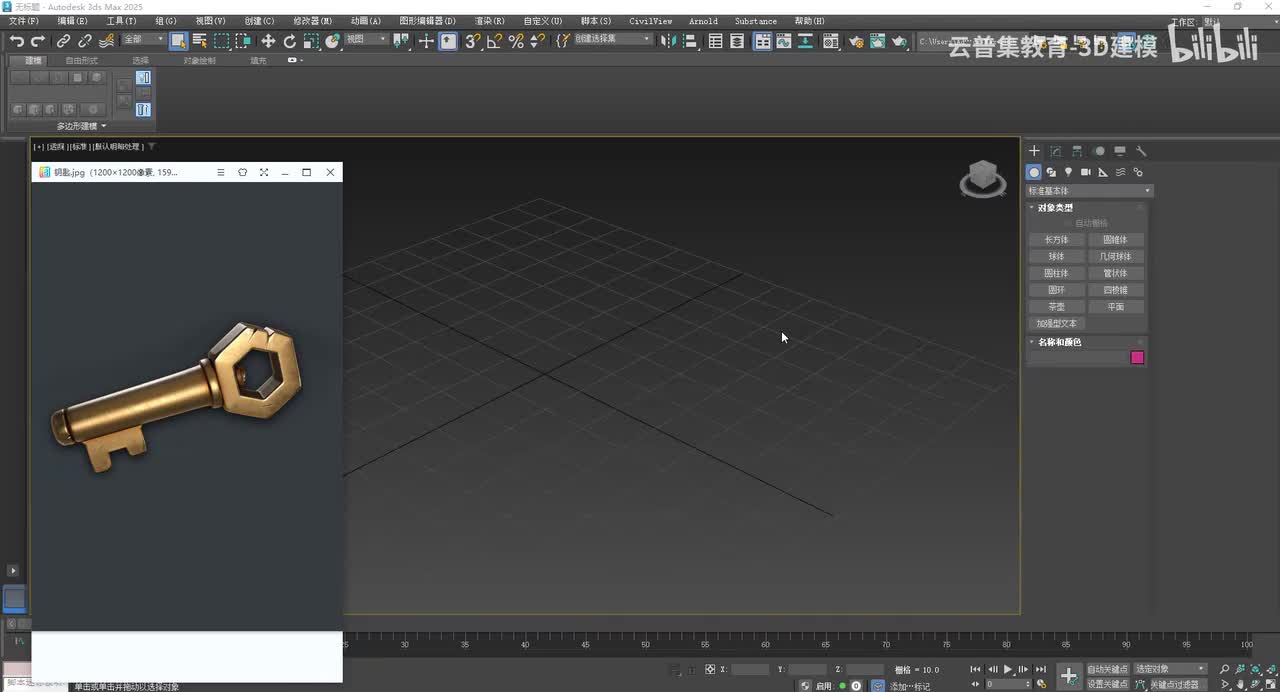Open the 标准基本体 primitive type dropdown
This screenshot has height=692, width=1280.
pyautogui.click(x=1089, y=191)
